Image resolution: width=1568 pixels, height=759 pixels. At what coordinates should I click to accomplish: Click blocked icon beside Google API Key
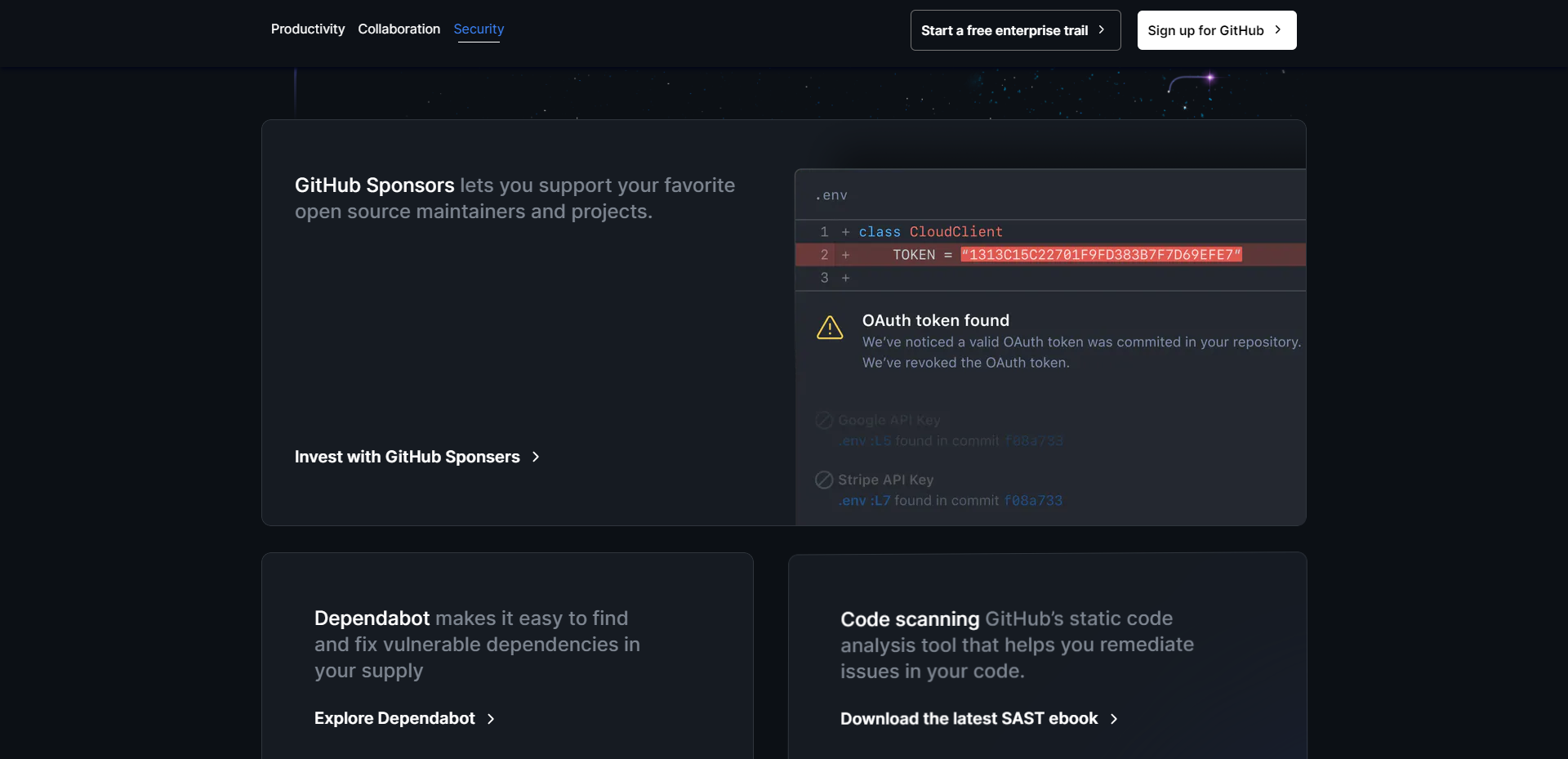pos(824,420)
